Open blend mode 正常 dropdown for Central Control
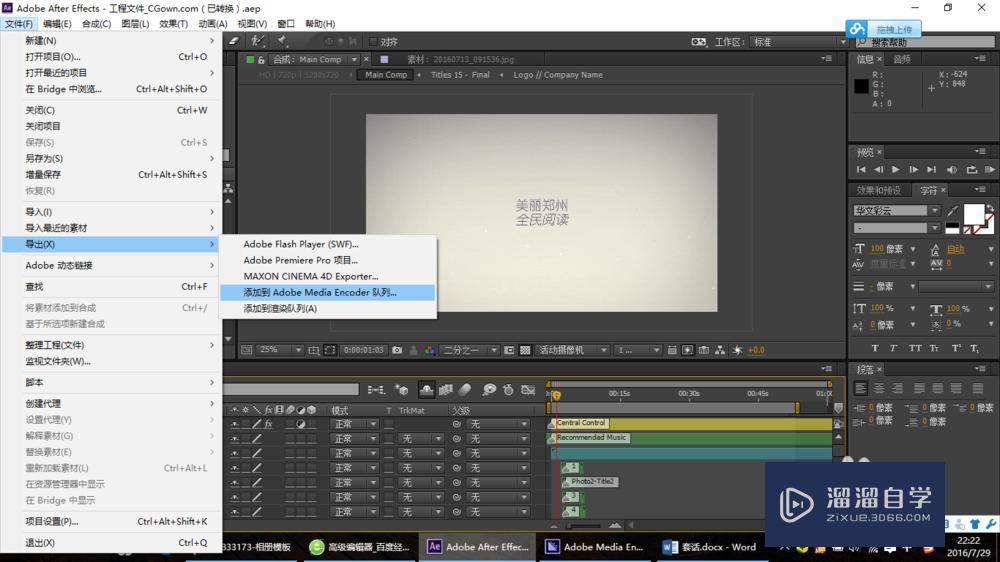 tap(354, 424)
